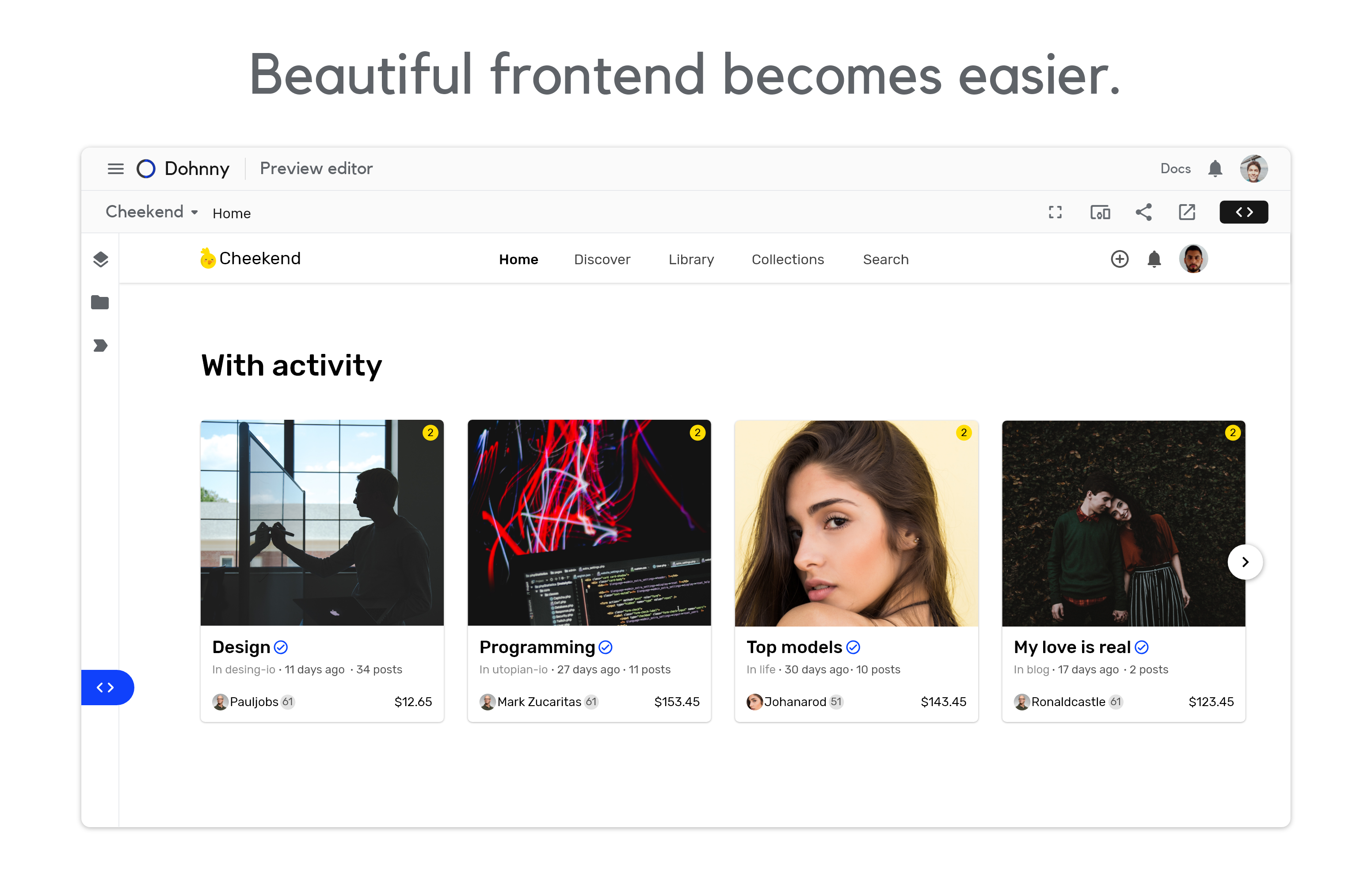Open the folder icon in the sidebar

point(100,303)
